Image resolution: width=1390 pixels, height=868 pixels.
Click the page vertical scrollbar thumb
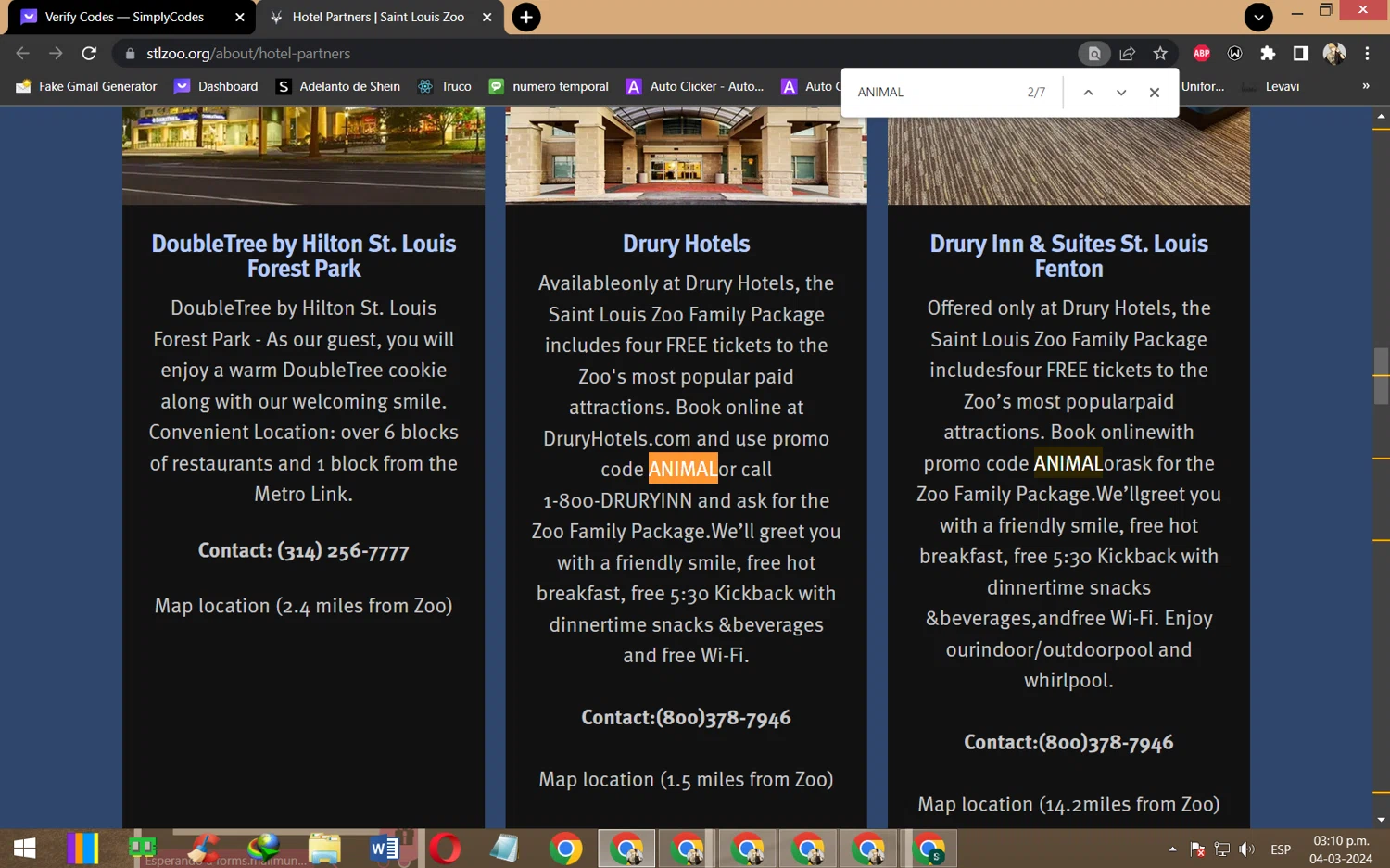point(1381,376)
